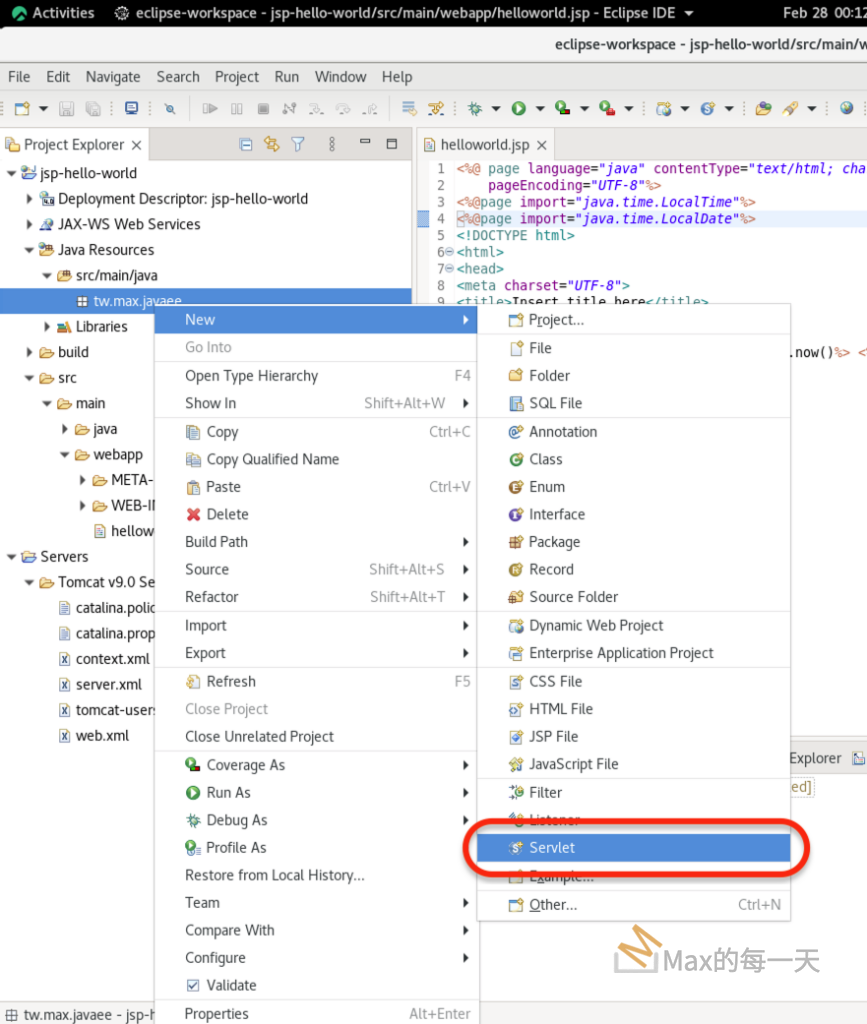This screenshot has height=1024, width=867.
Task: Click Collapse All in Project Explorer
Action: coord(246,144)
